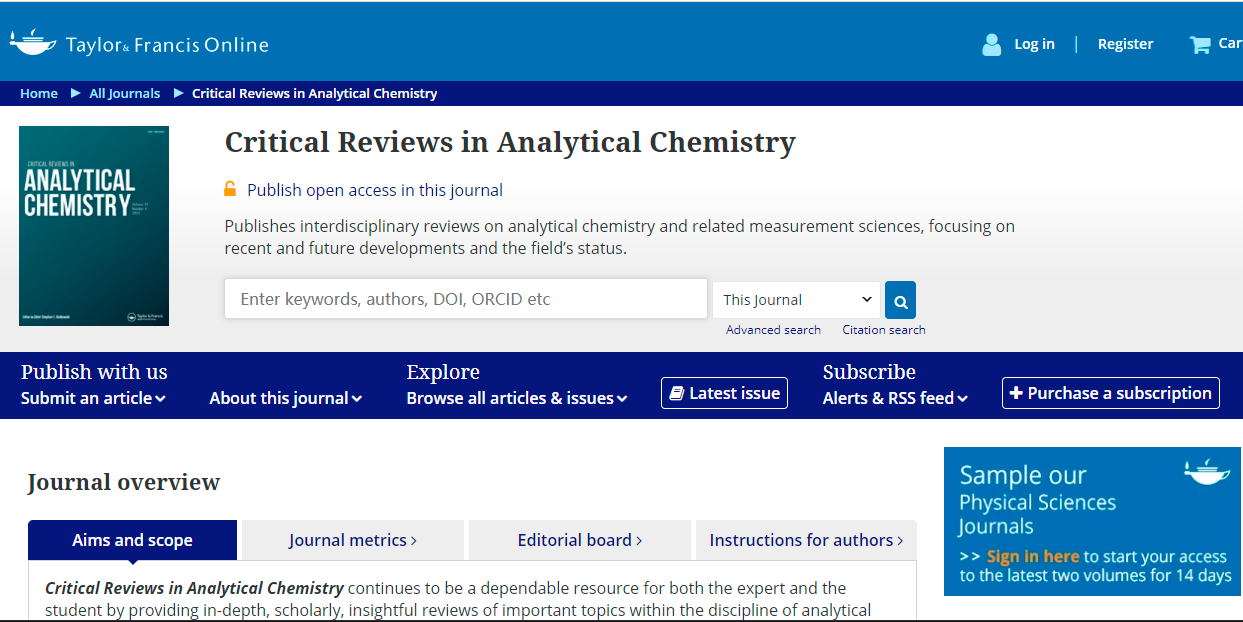Viewport: 1243px width, 622px height.
Task: Select the Instructions for authors tab
Action: click(x=805, y=540)
